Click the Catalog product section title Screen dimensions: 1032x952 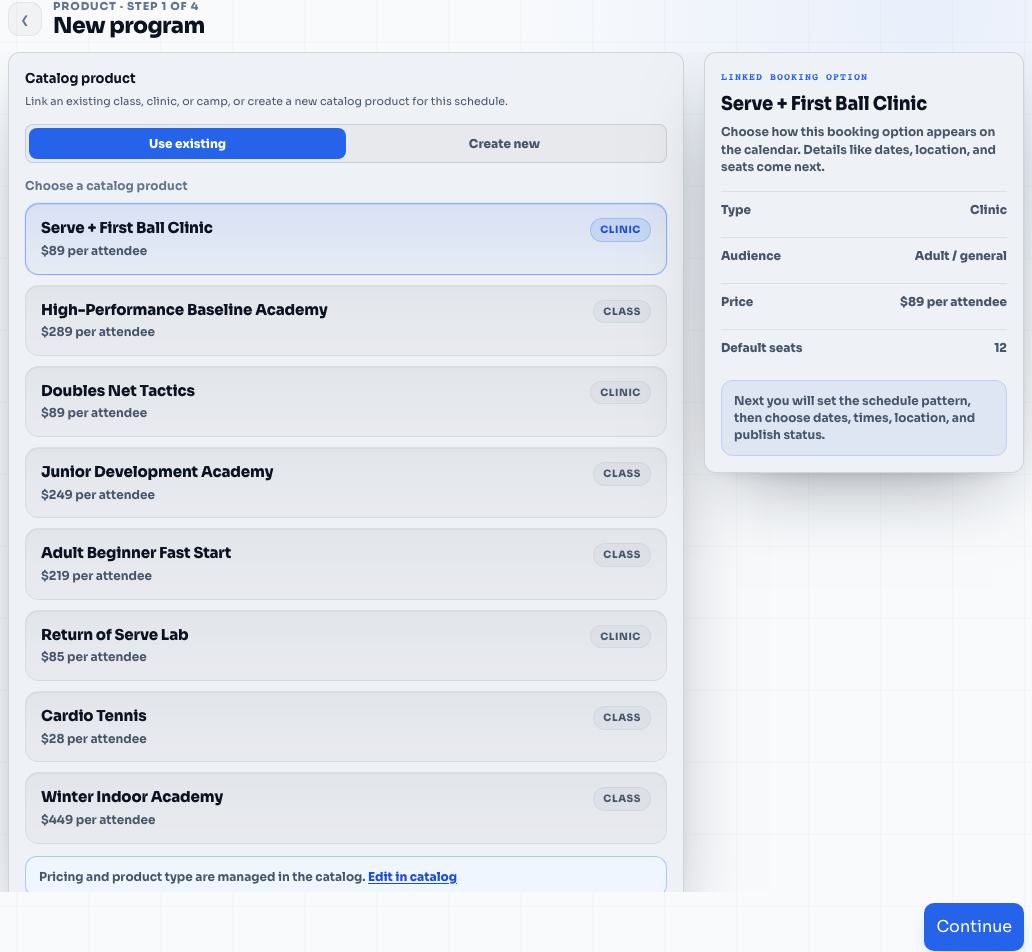click(x=80, y=78)
